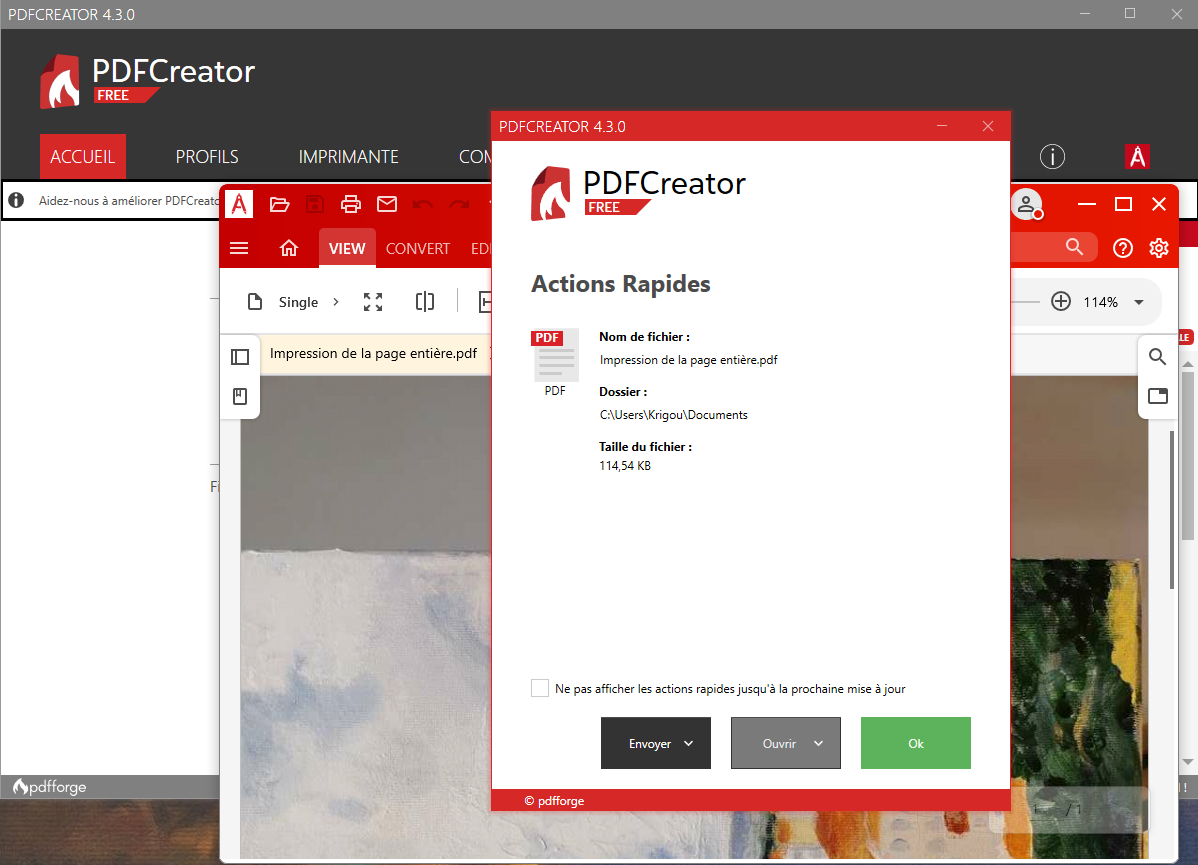Open hamburger menu in PDF Architect

pos(239,248)
